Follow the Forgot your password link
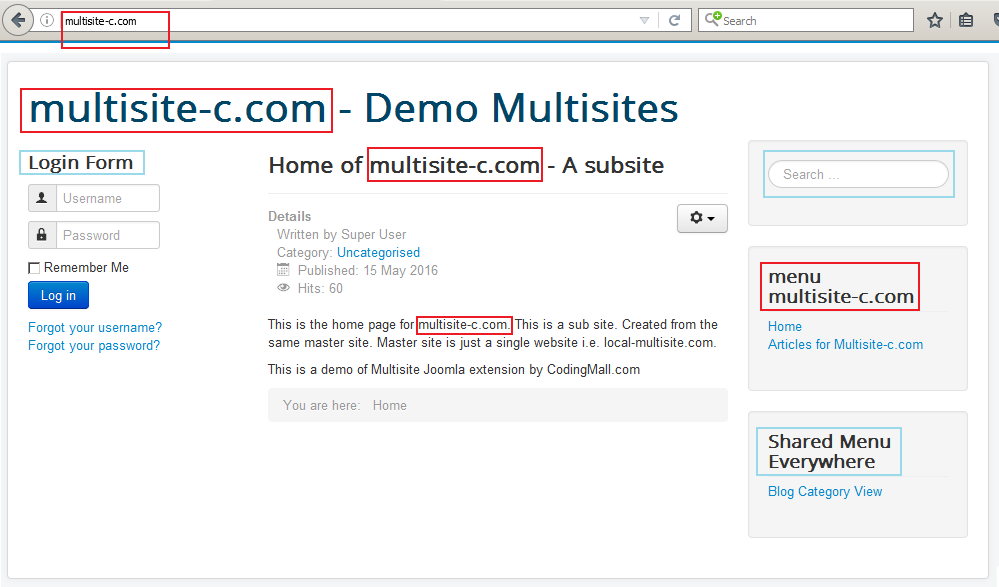This screenshot has width=999, height=587. [x=94, y=345]
